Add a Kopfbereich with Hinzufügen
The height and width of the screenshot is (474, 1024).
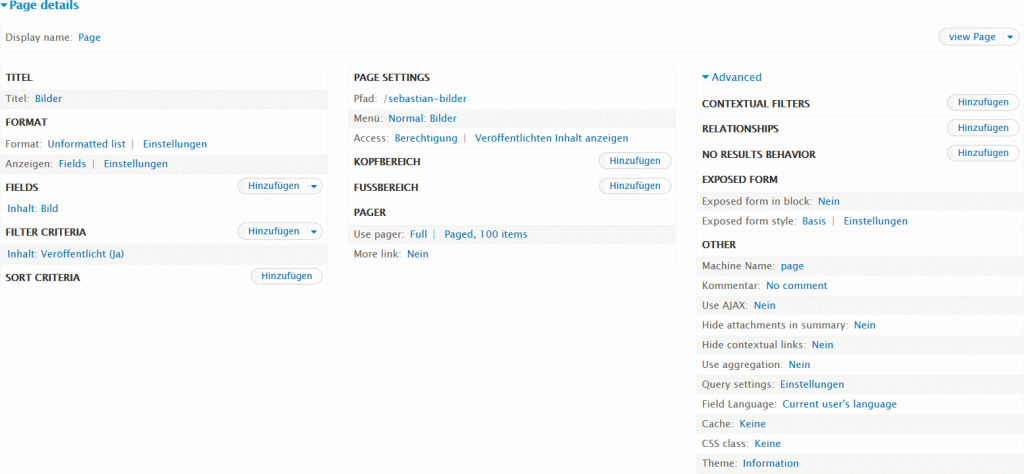(x=634, y=161)
